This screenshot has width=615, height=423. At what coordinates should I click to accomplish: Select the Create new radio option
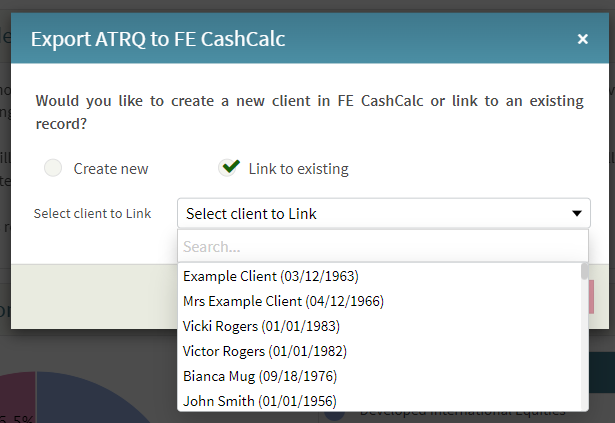tap(53, 168)
